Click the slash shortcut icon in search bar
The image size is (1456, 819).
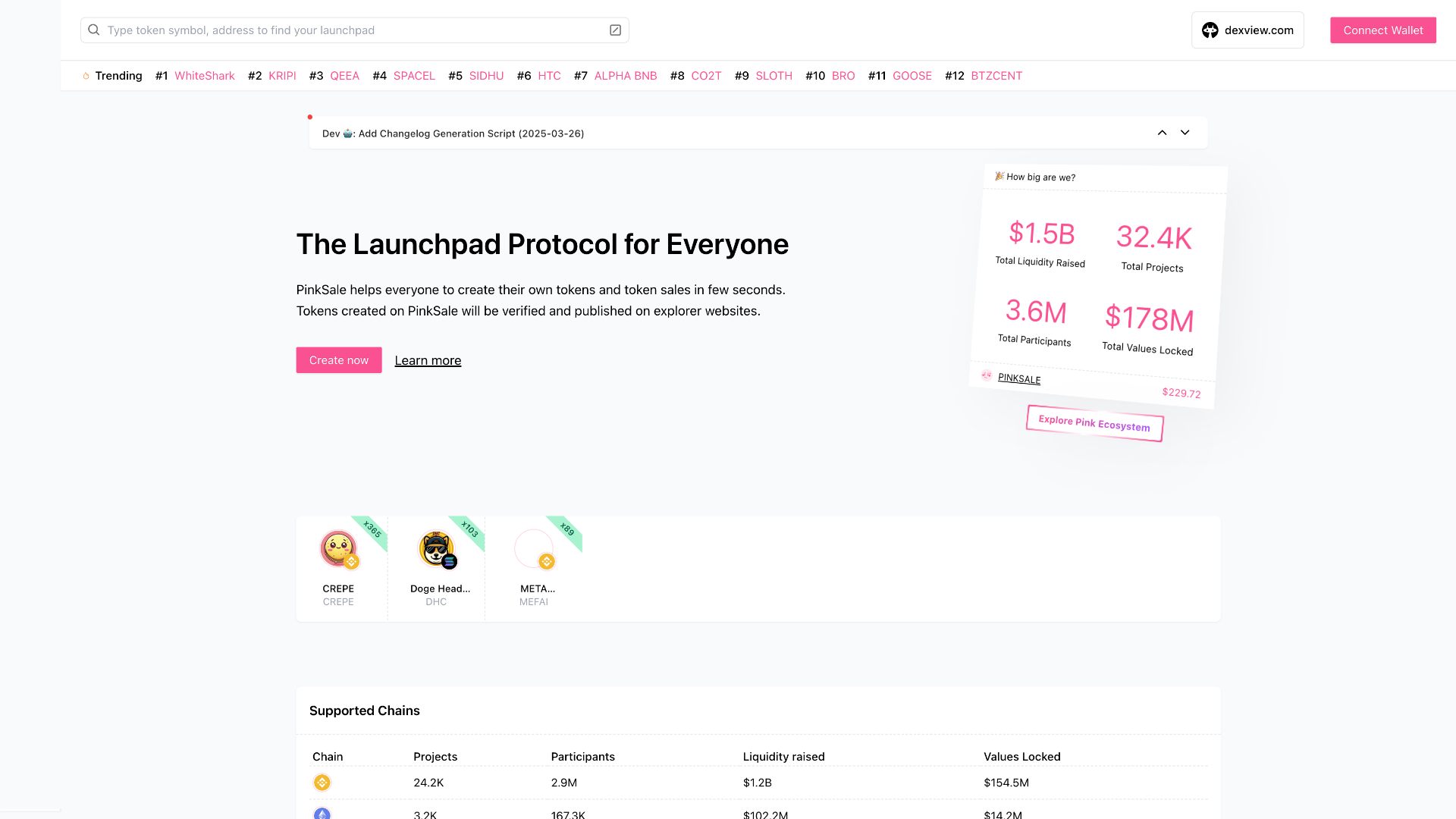coord(616,30)
